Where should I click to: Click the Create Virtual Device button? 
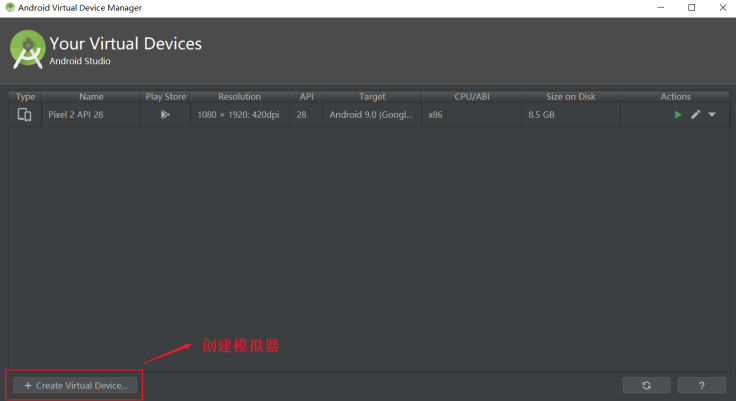[75, 386]
